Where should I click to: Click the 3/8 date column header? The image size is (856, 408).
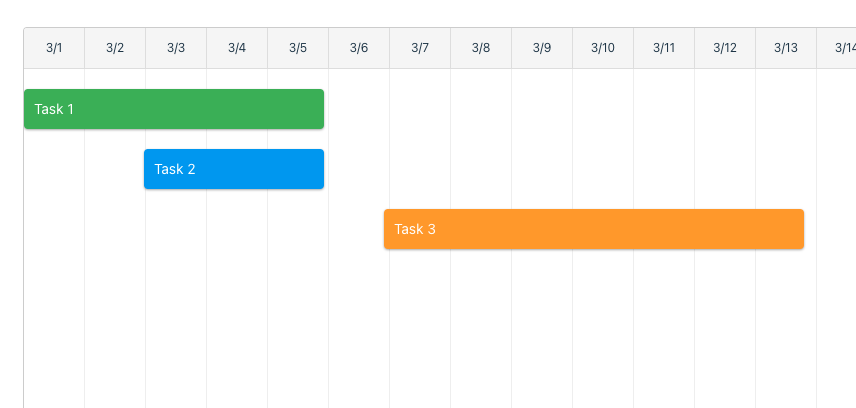click(481, 48)
